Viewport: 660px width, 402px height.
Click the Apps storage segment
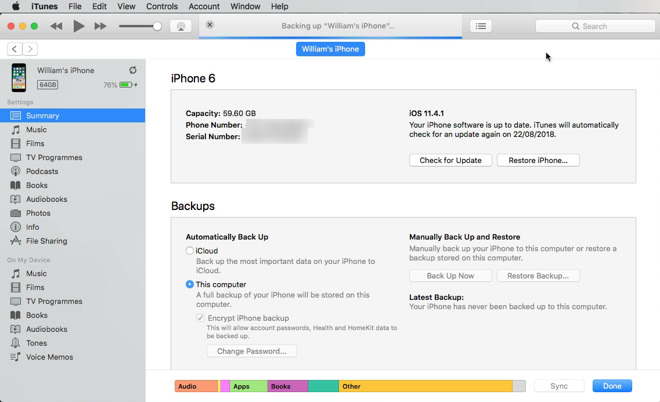pos(248,386)
